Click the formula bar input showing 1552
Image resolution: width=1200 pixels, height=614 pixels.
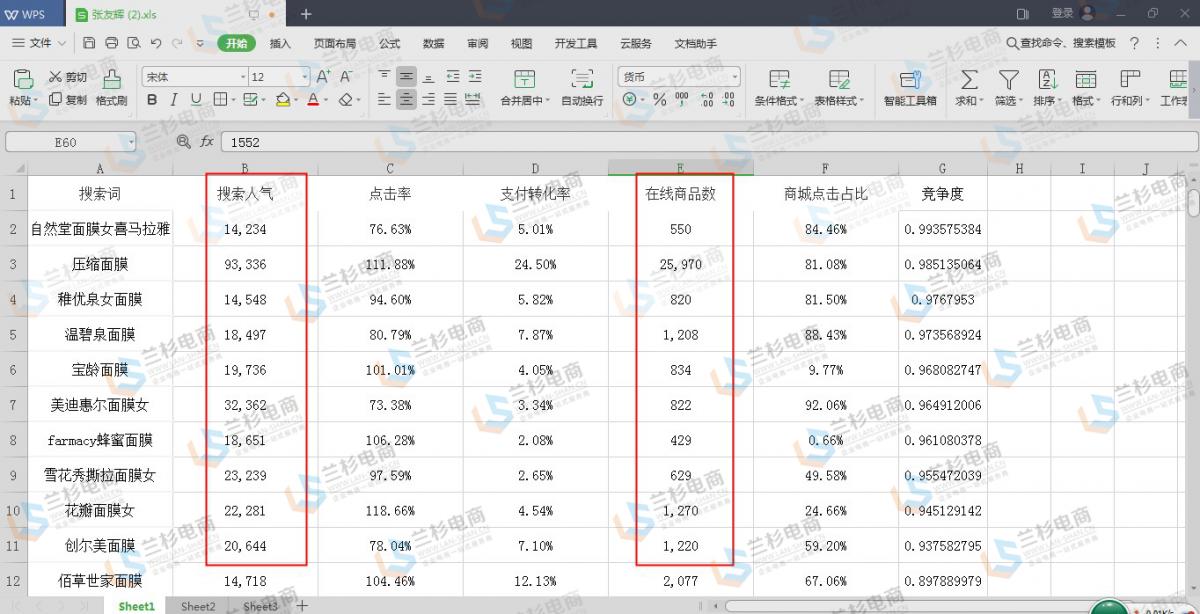(x=700, y=142)
